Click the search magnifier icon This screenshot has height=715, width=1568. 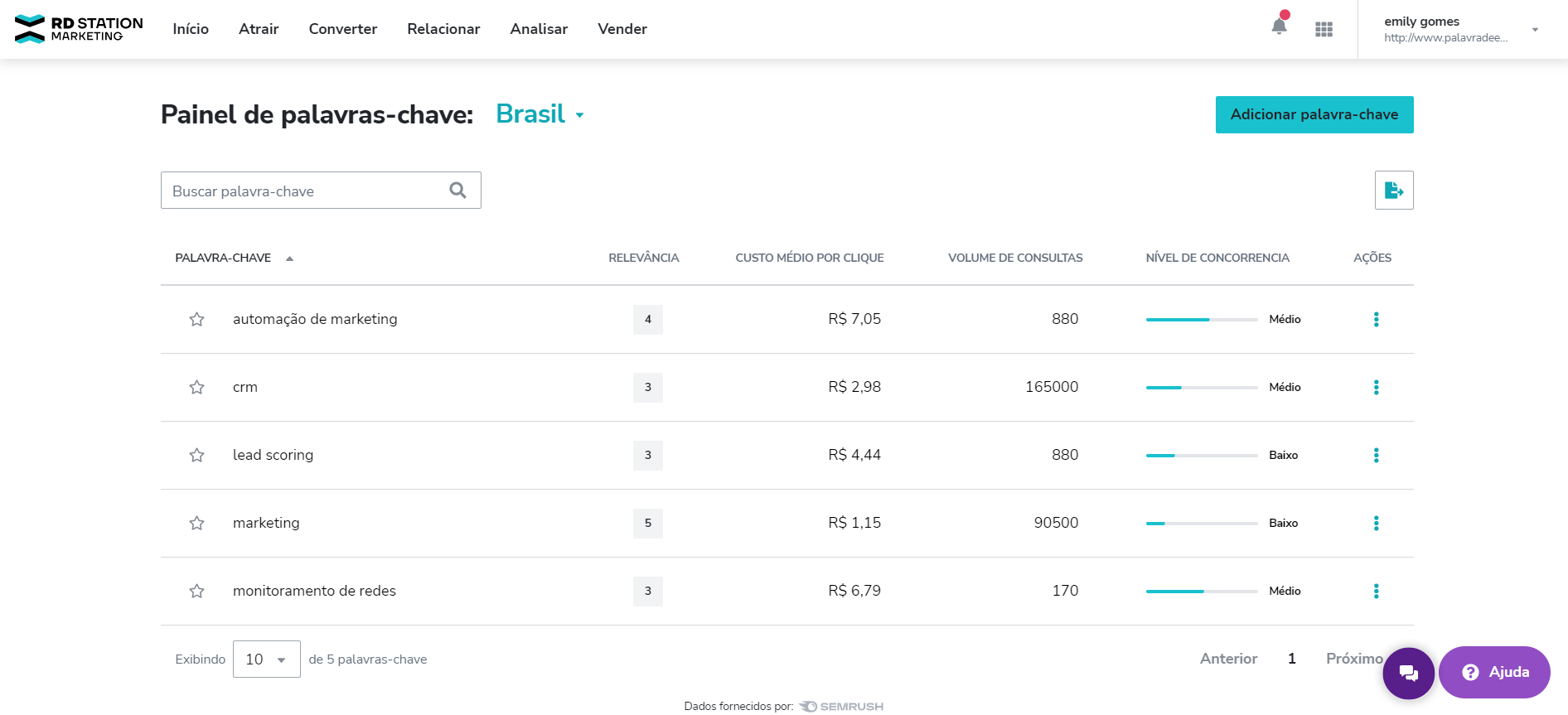pos(457,191)
